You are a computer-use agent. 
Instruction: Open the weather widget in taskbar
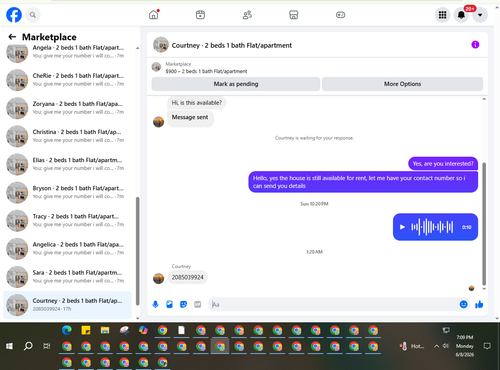tap(412, 346)
